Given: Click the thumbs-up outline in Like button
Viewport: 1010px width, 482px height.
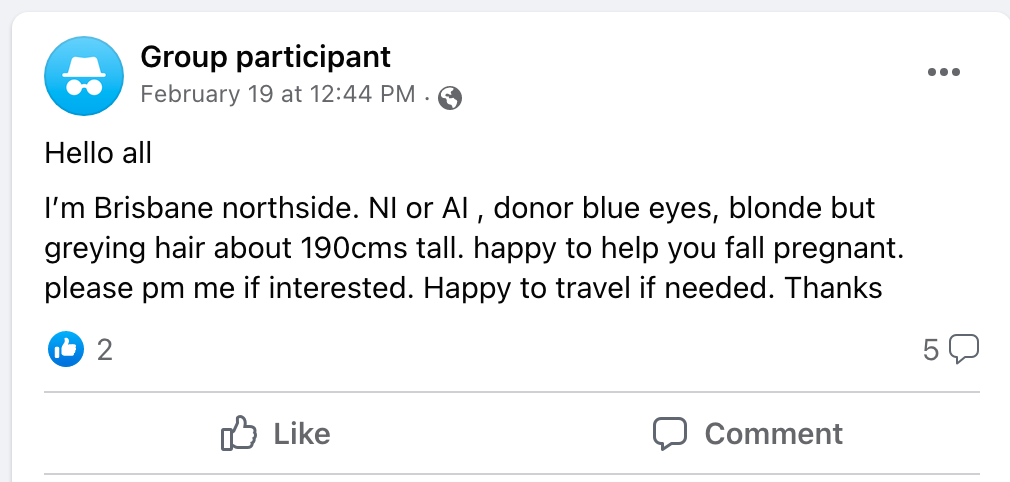Looking at the screenshot, I should point(239,432).
